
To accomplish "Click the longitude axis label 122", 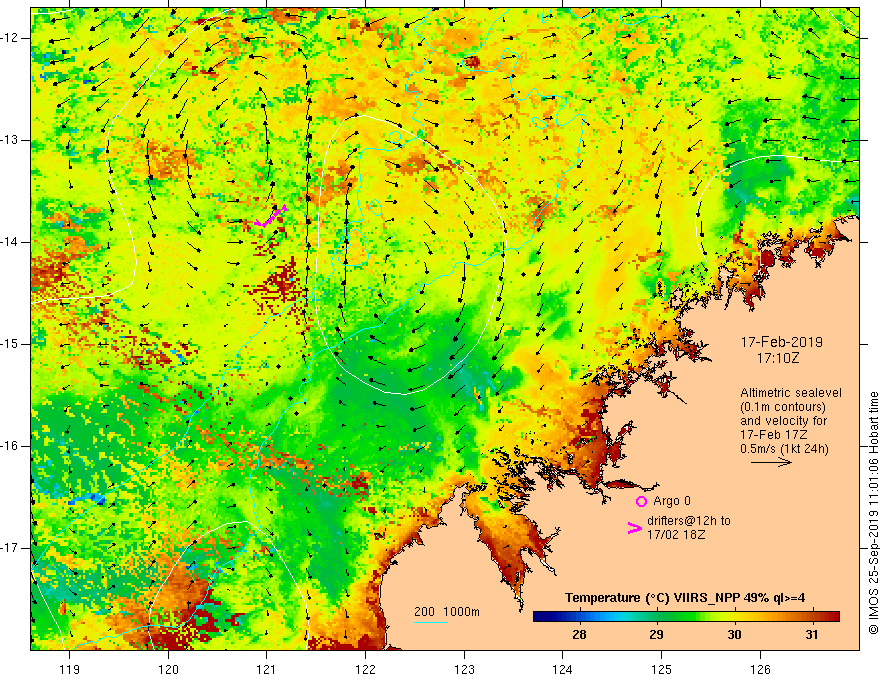I will (x=365, y=669).
